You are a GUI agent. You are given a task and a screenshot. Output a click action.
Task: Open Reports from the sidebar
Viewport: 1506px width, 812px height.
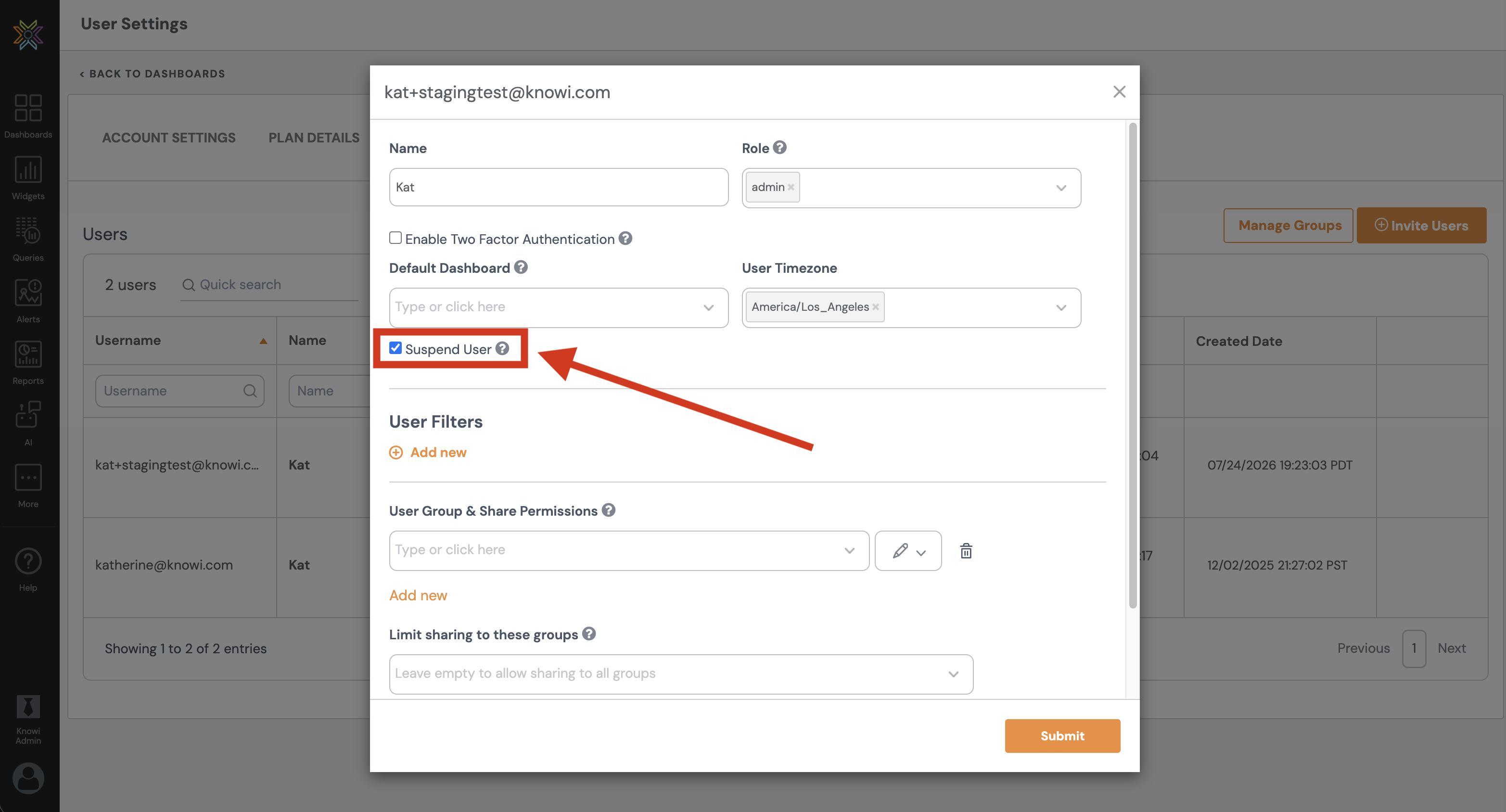pyautogui.click(x=28, y=362)
